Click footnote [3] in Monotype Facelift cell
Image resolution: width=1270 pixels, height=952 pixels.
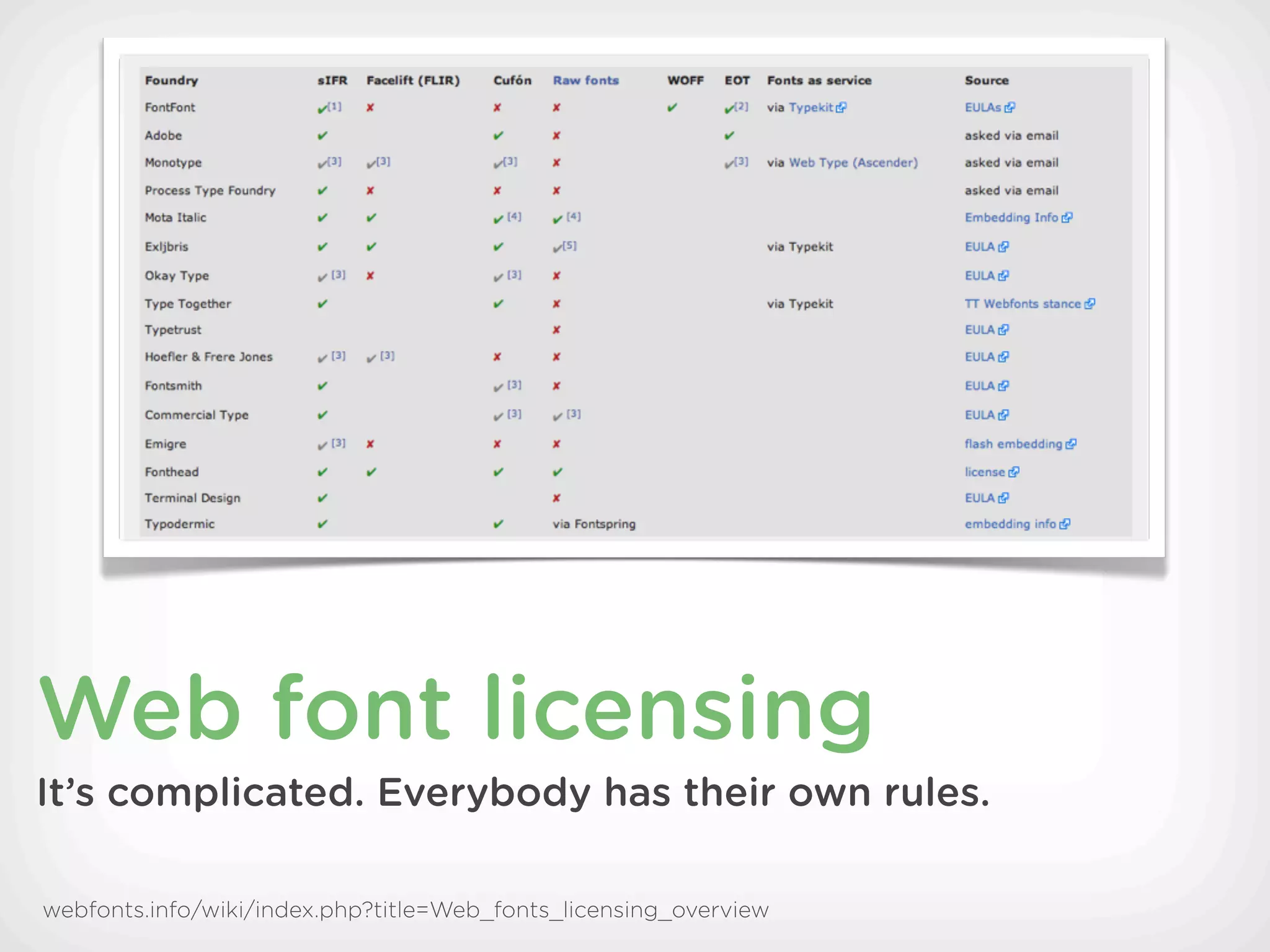tap(383, 161)
